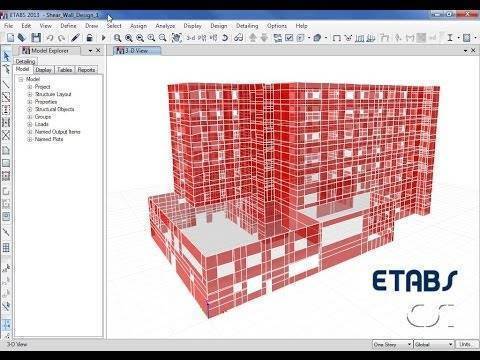Open the Global coordinate dropdown
The image size is (480, 360).
434,344
